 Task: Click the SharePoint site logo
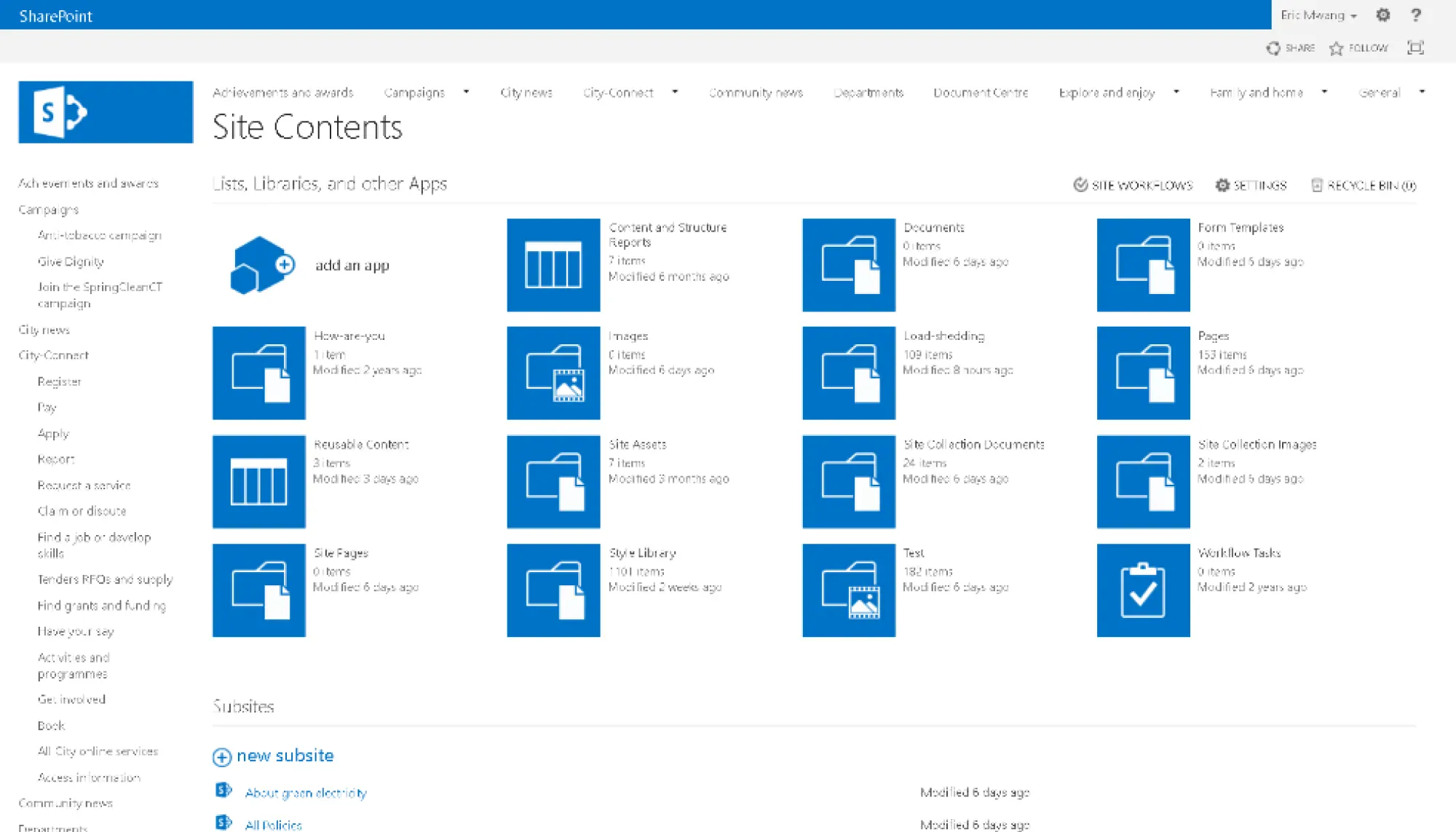pyautogui.click(x=106, y=112)
